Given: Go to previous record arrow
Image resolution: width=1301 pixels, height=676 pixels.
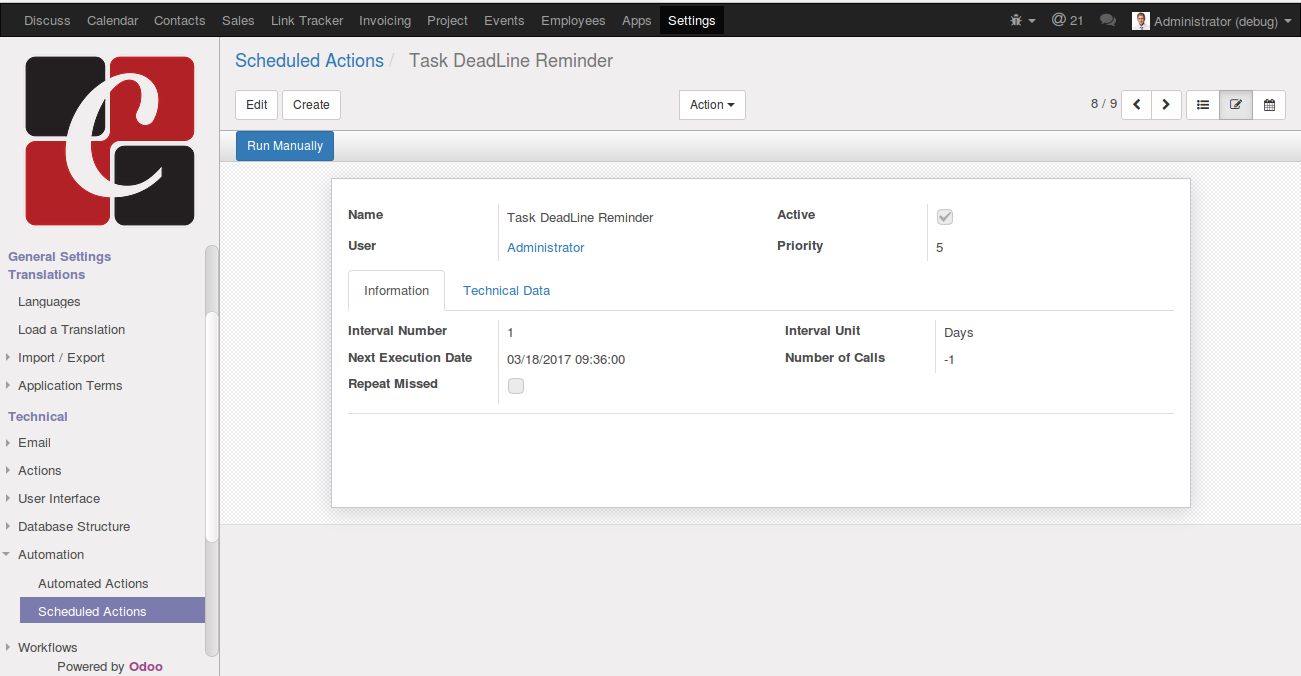Looking at the screenshot, I should click(x=1137, y=105).
